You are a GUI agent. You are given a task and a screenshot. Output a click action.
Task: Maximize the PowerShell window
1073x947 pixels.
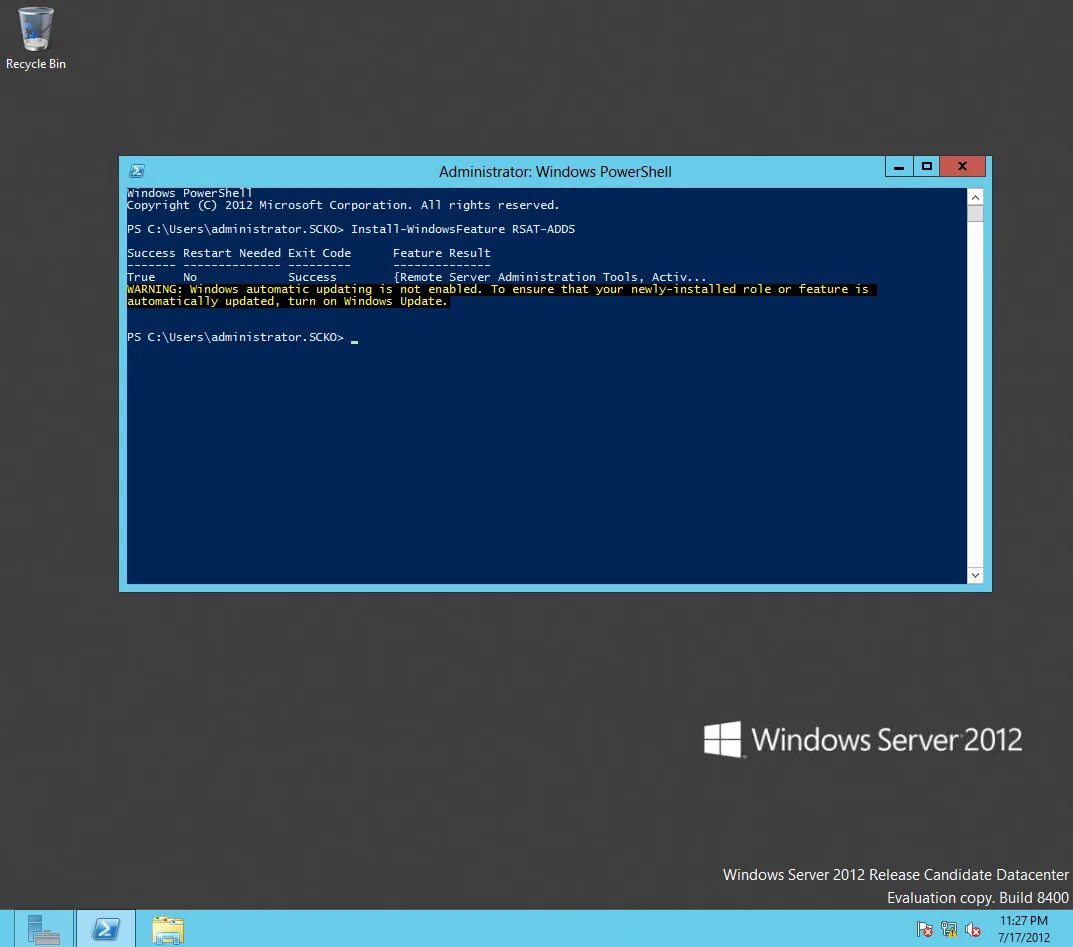pos(927,166)
